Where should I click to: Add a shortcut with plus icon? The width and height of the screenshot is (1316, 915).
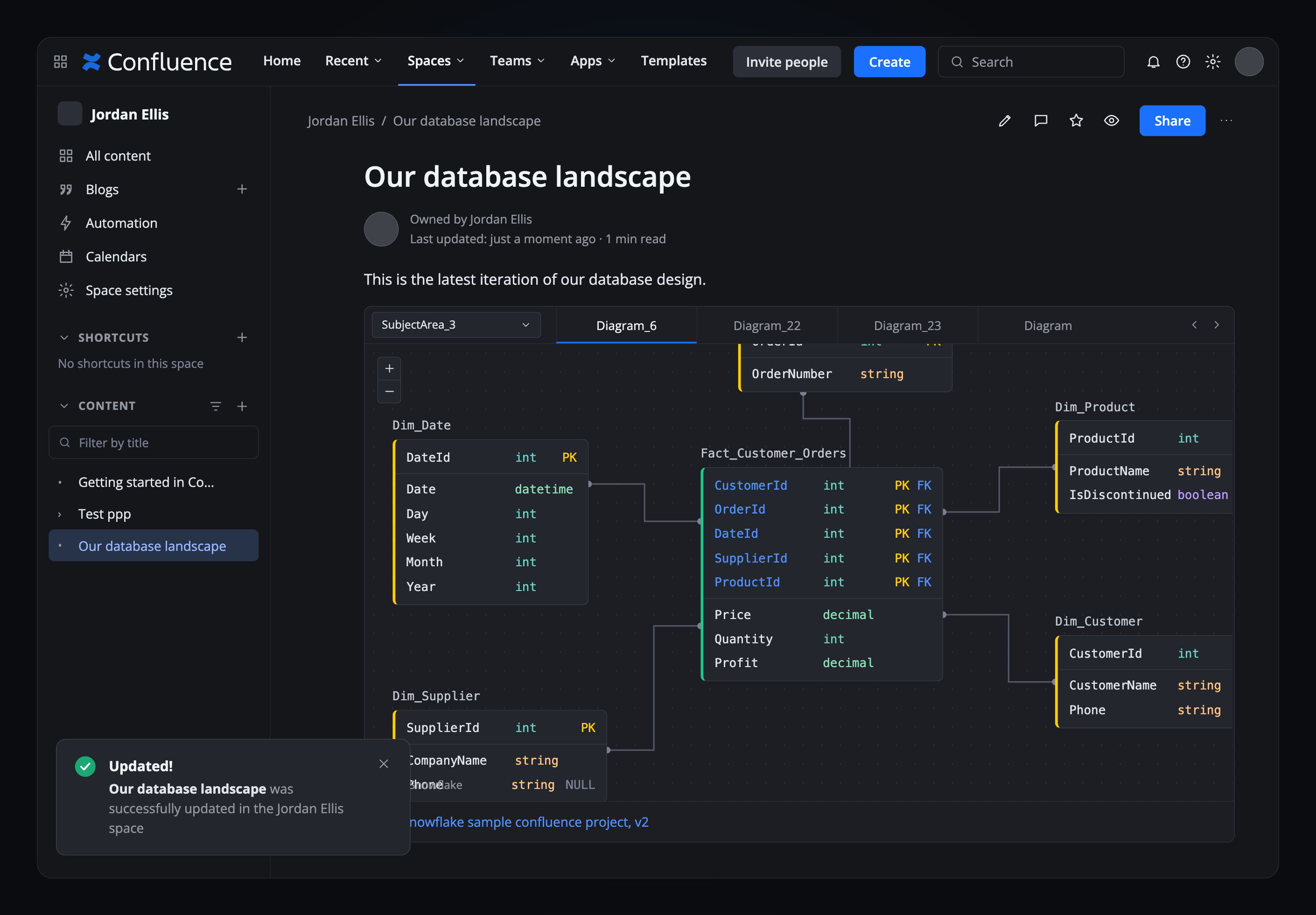point(242,338)
